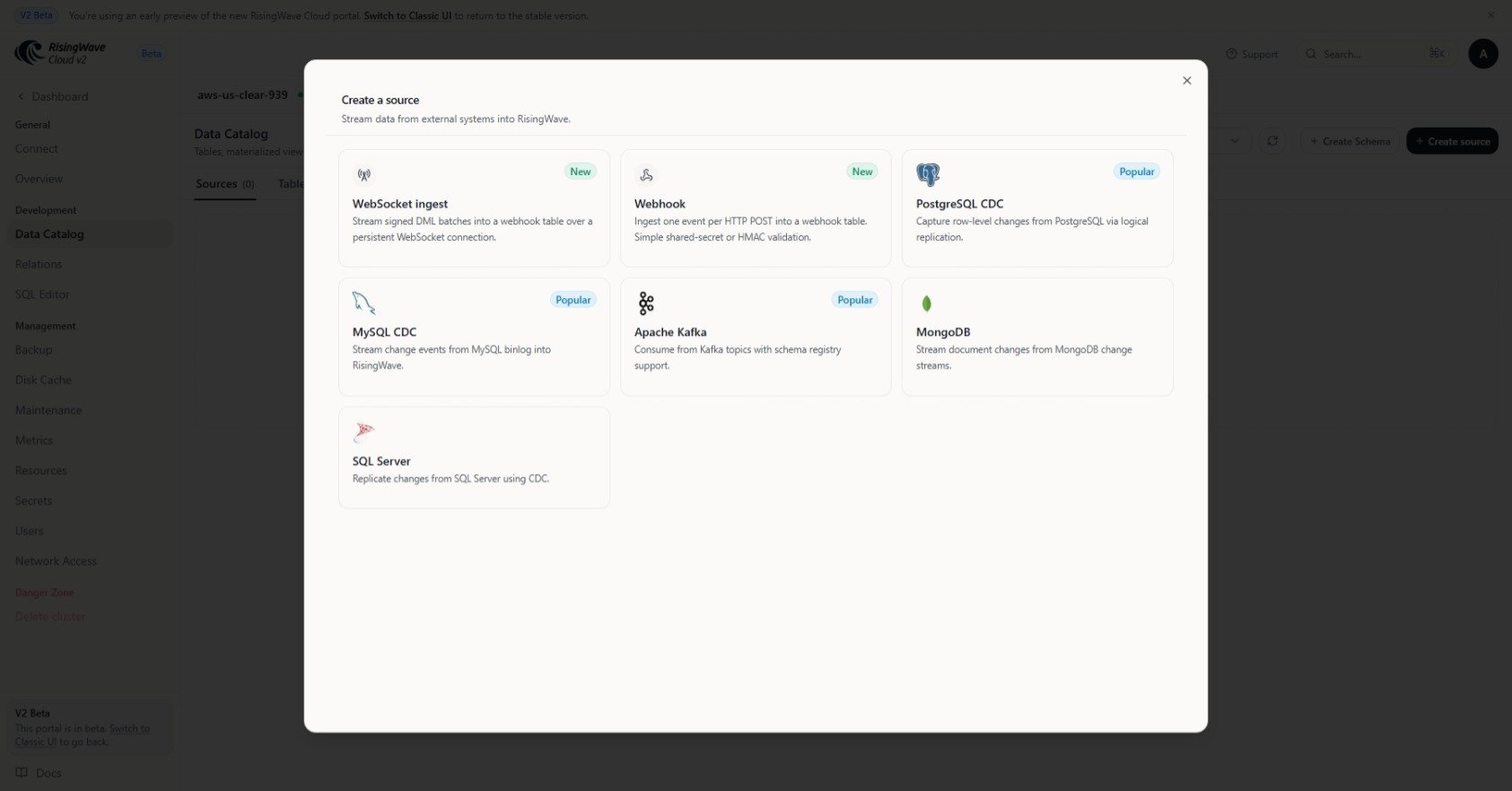Select the PostgreSQL CDC card title
This screenshot has width=1512, height=791.
click(x=959, y=204)
